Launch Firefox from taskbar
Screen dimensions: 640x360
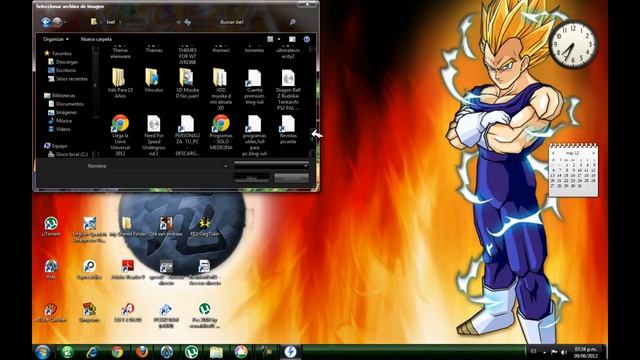tap(142, 352)
